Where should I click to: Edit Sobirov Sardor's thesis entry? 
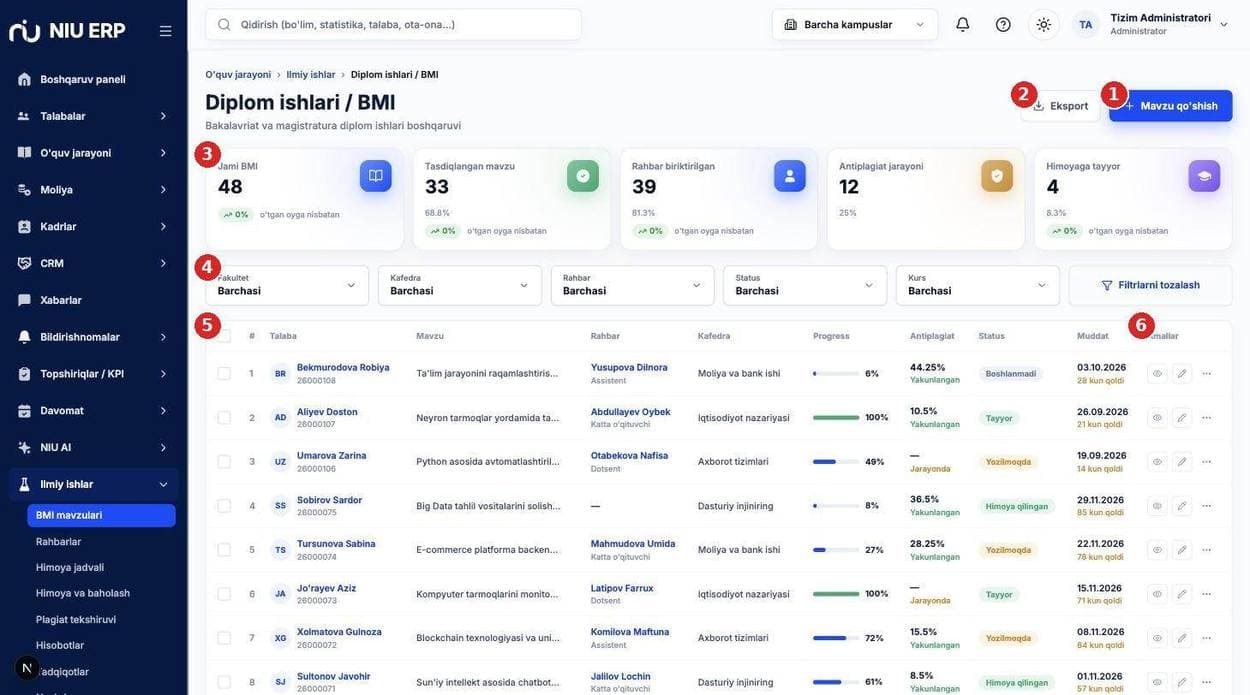(x=1182, y=506)
